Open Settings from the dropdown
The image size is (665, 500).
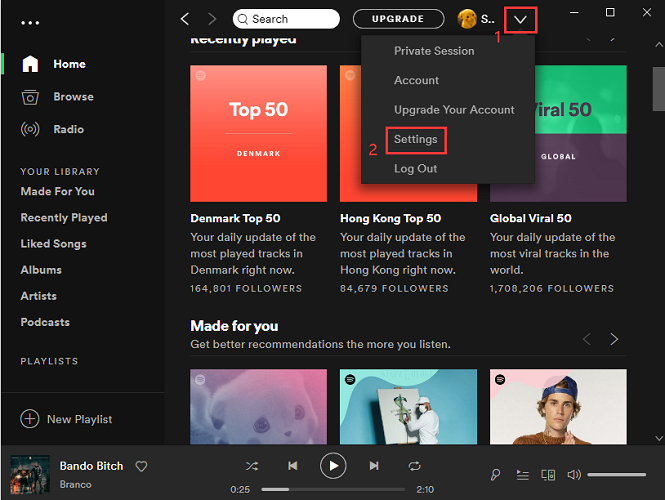click(x=416, y=140)
